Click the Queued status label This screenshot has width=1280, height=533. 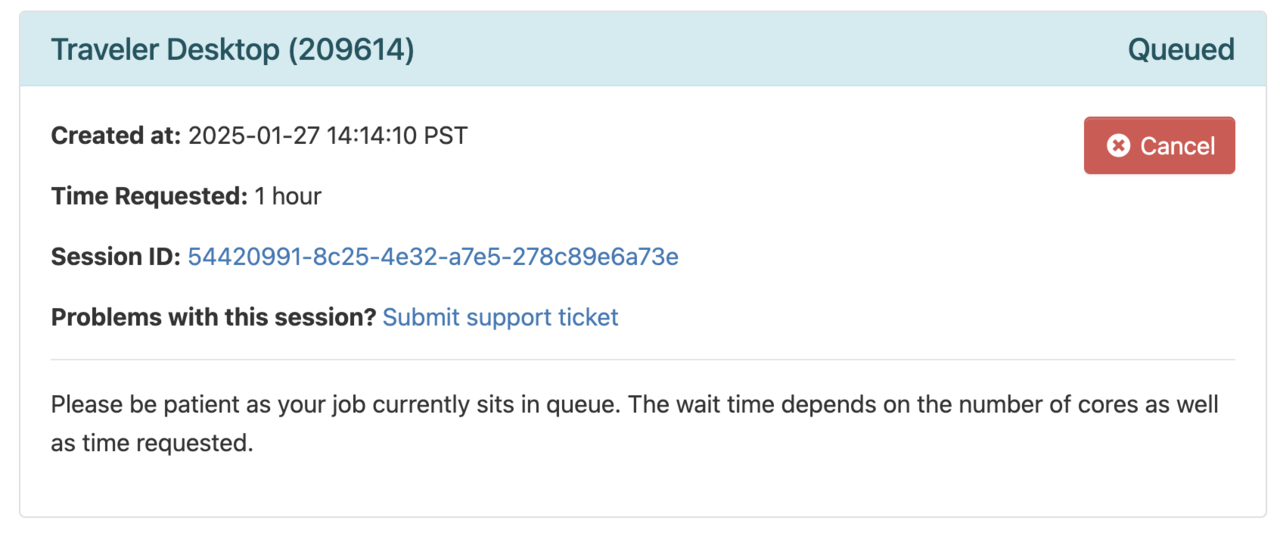[x=1181, y=49]
